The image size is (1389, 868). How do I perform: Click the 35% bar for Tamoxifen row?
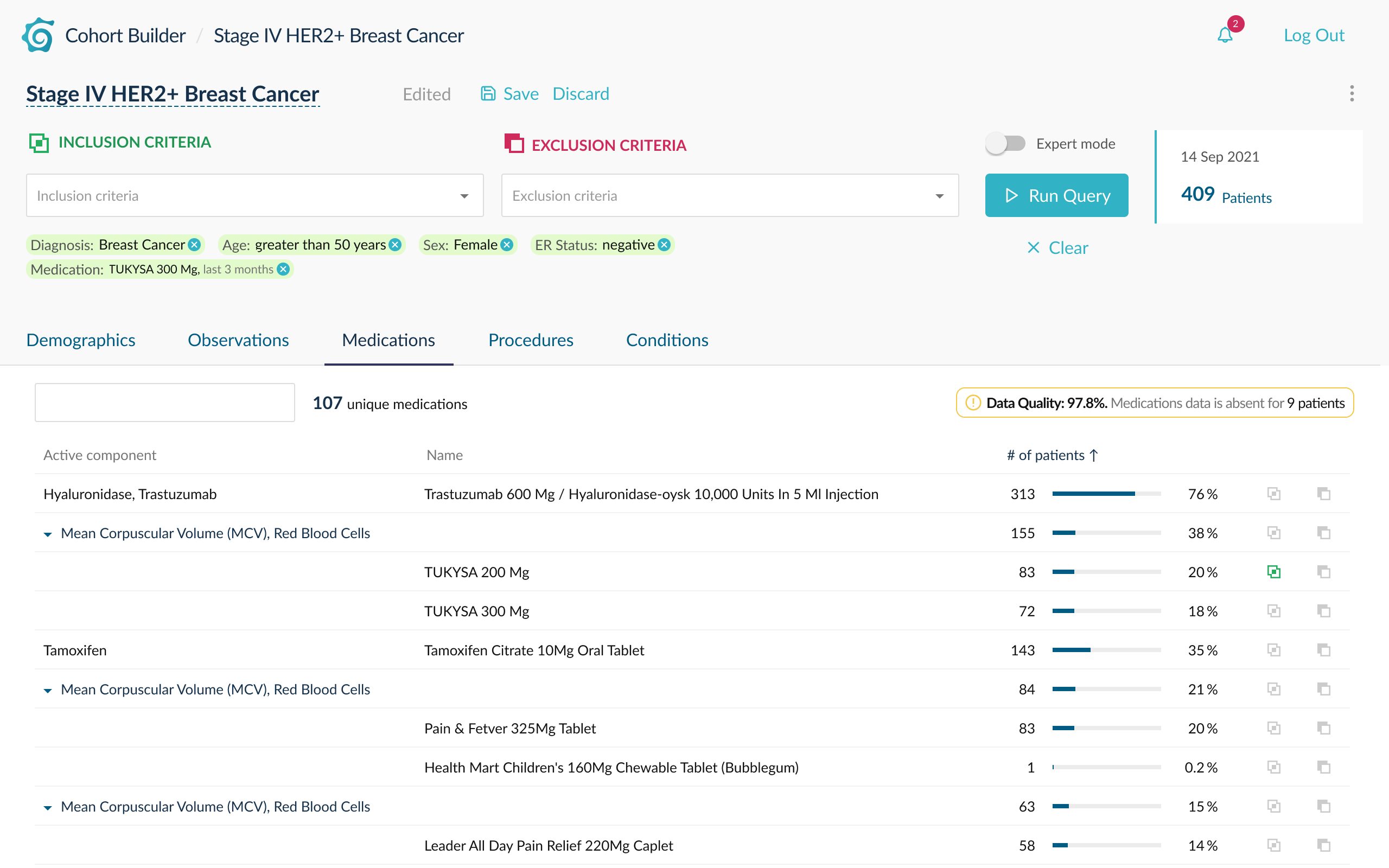click(x=1106, y=650)
